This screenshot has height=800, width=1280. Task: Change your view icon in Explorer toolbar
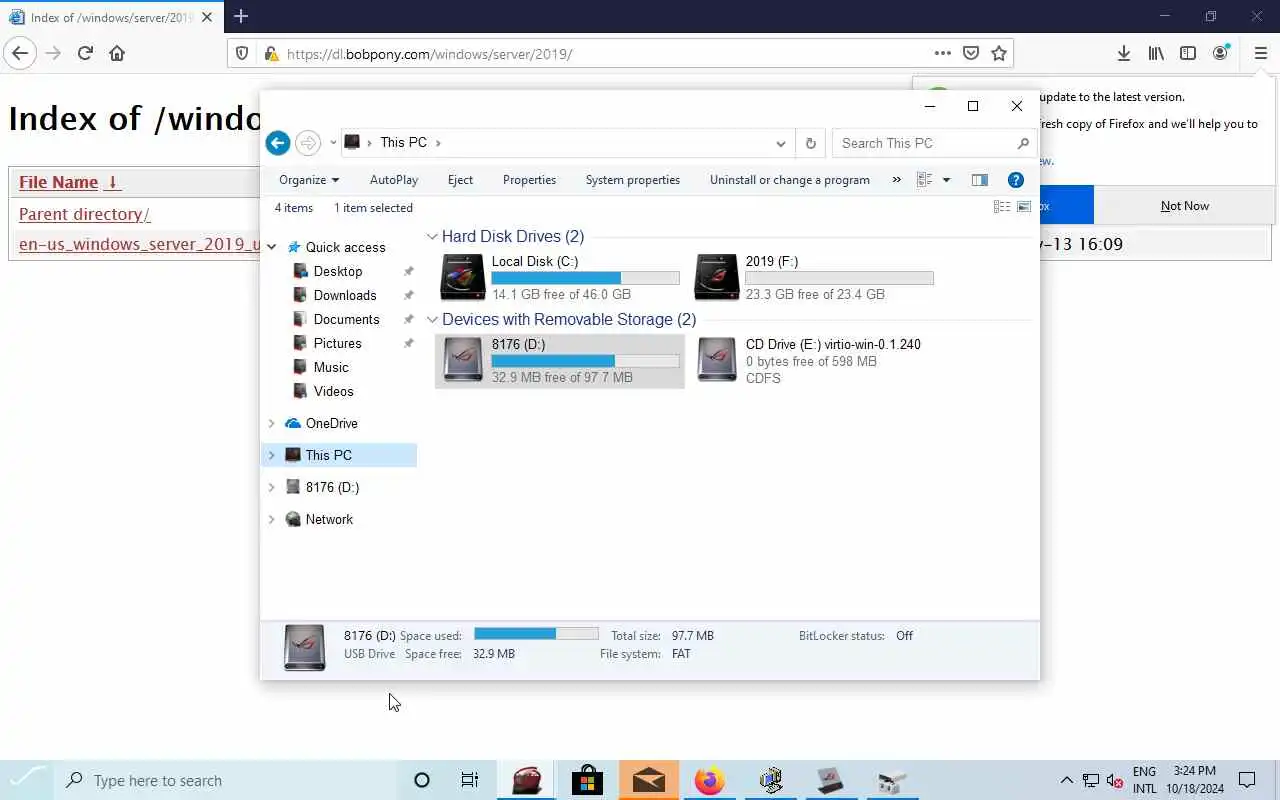924,180
